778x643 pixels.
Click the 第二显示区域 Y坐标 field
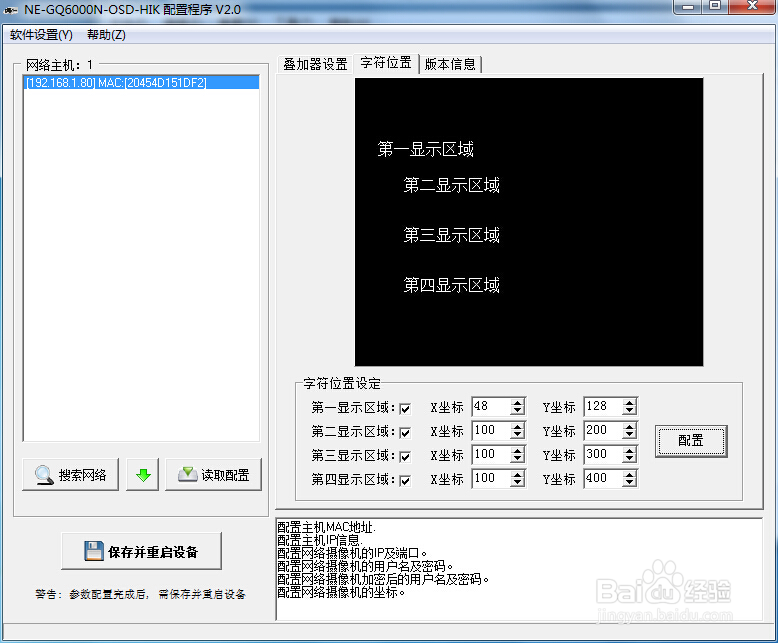tap(604, 430)
